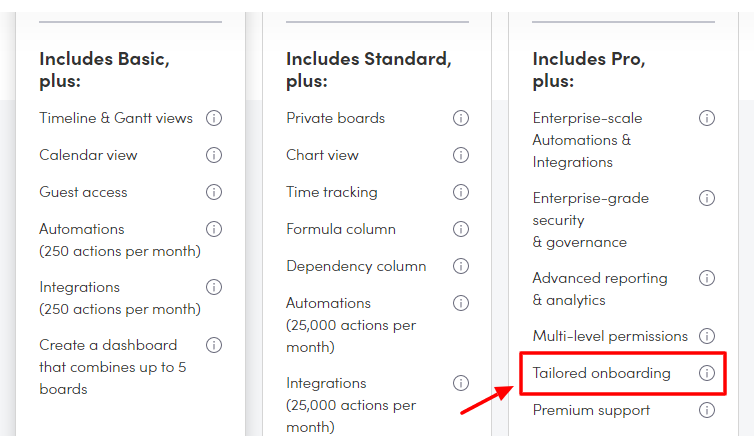Click the Tailored onboarding feature text

(x=601, y=373)
